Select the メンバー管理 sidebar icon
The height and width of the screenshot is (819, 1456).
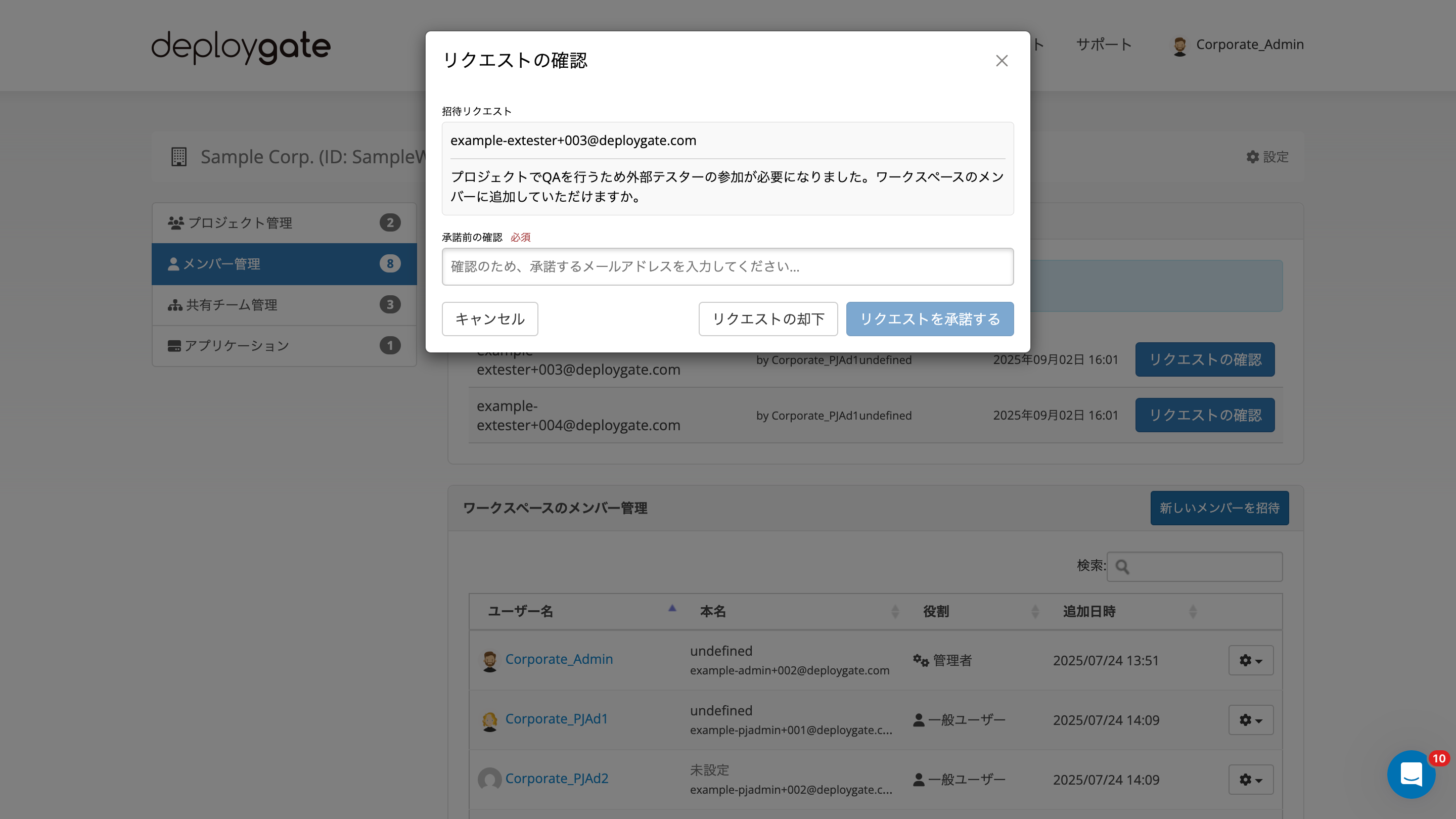click(x=174, y=263)
